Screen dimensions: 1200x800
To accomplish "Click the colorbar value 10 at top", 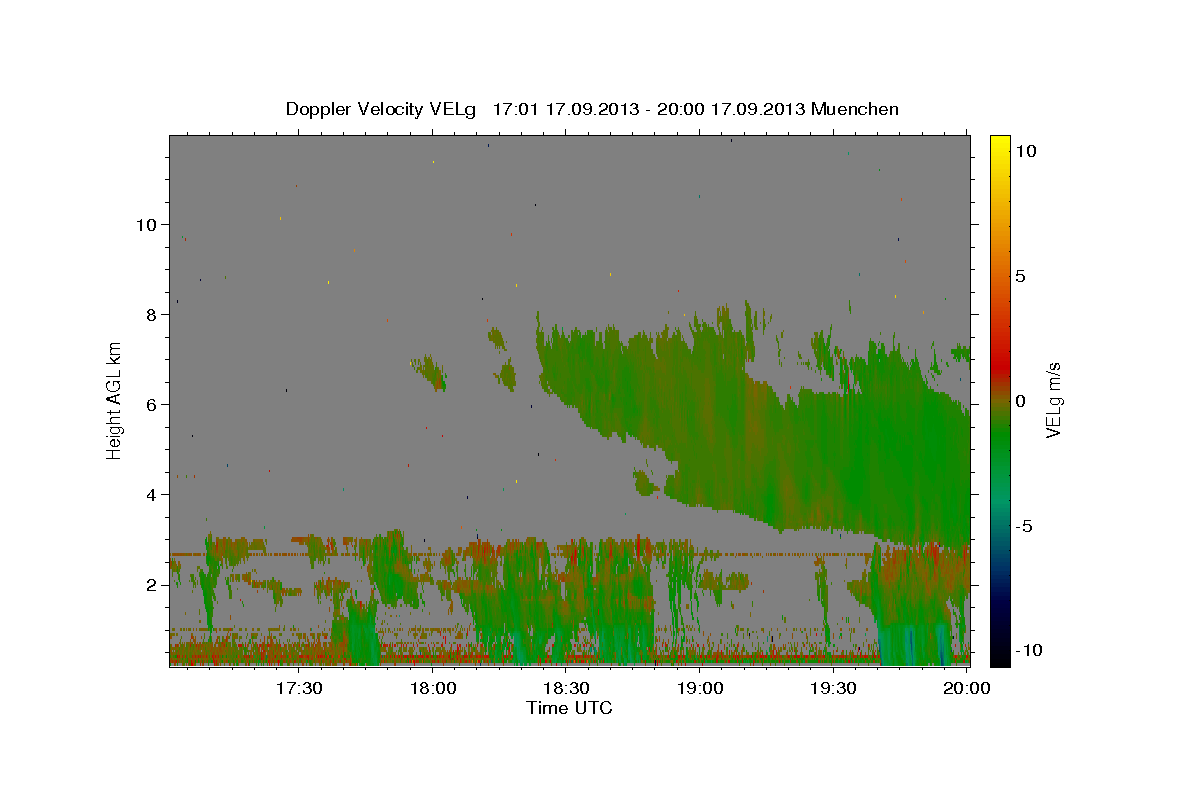I will point(1025,151).
